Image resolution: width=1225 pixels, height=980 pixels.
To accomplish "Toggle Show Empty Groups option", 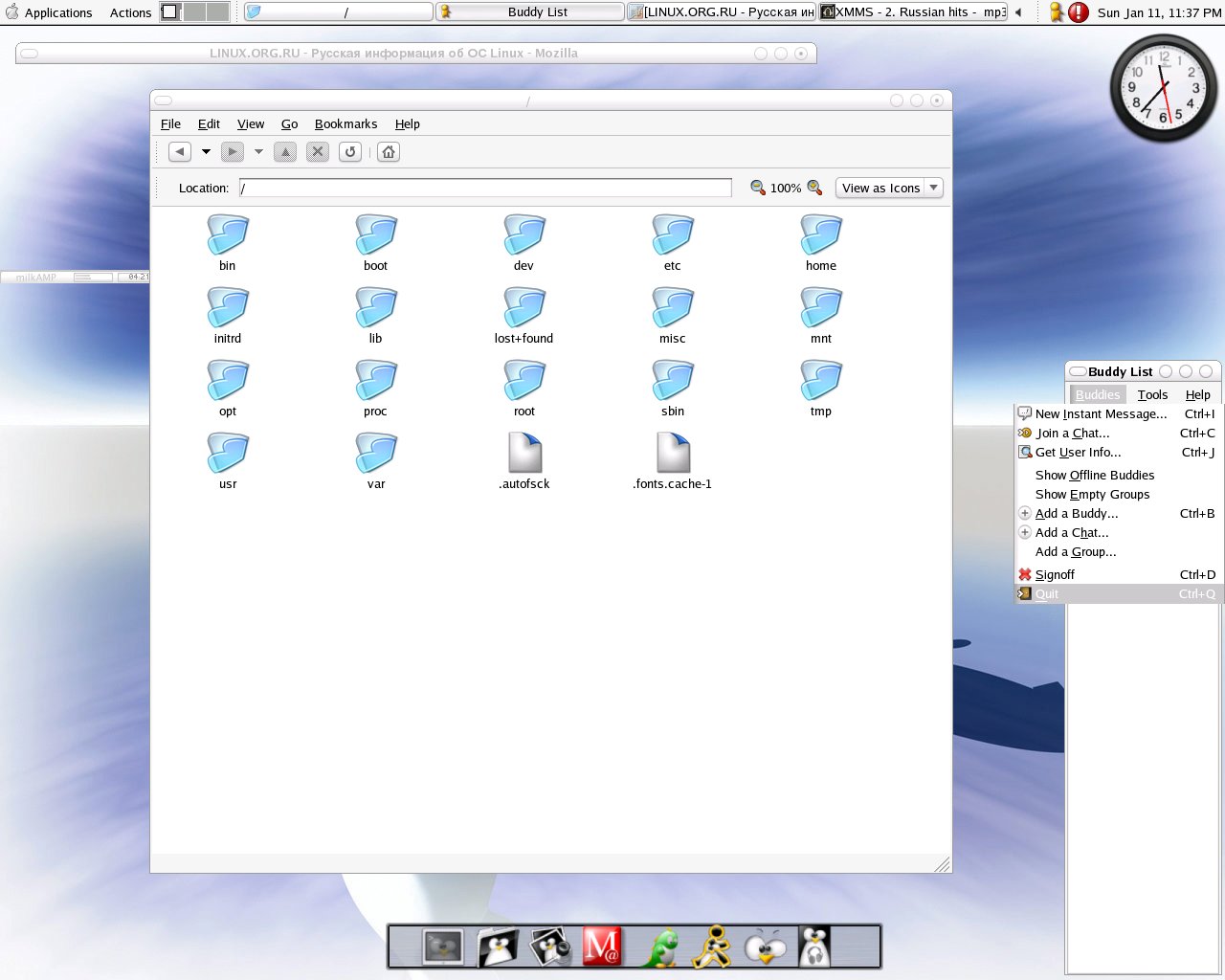I will click(1092, 494).
